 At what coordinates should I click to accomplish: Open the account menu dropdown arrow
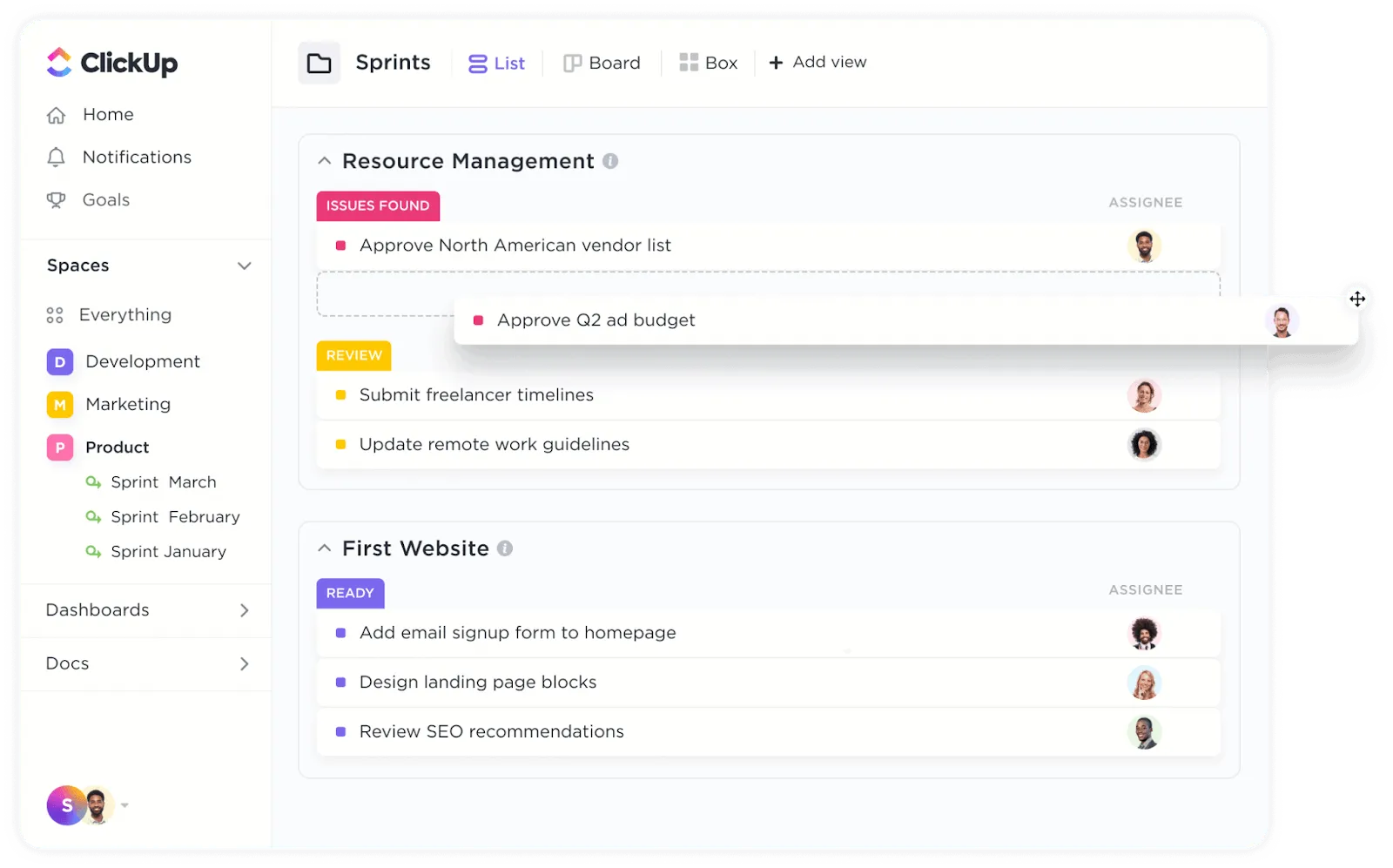coord(124,805)
